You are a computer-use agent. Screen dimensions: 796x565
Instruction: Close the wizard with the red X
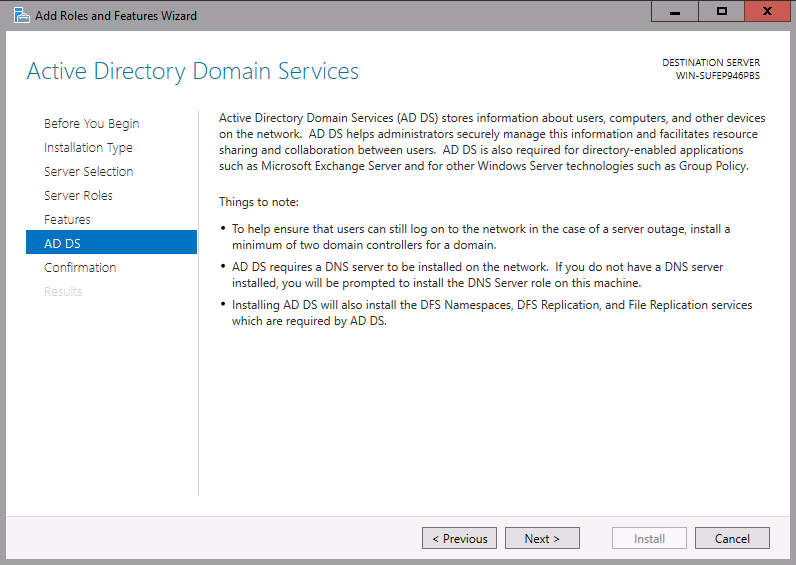pyautogui.click(x=767, y=11)
